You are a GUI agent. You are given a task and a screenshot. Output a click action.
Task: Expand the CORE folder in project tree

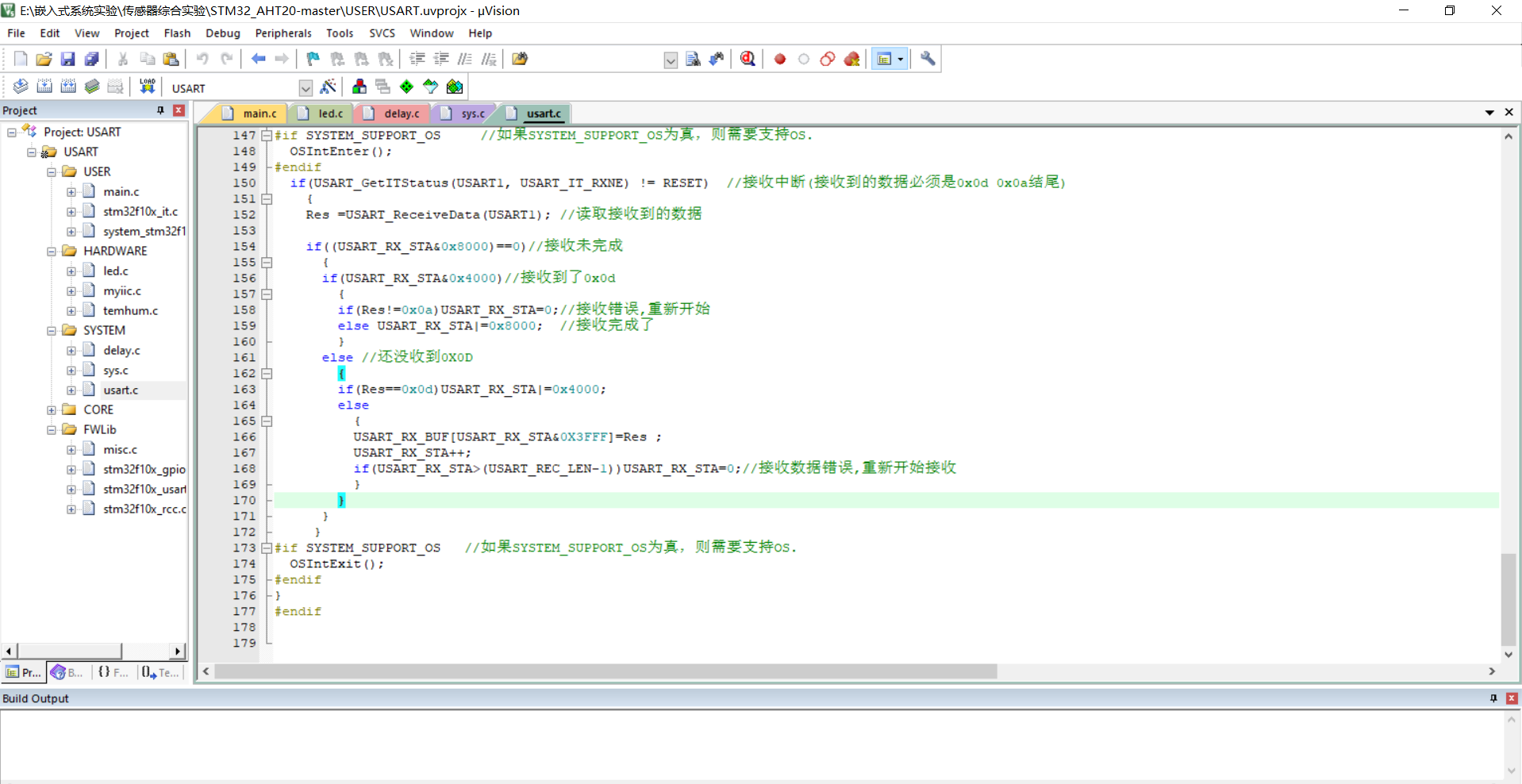coord(52,410)
